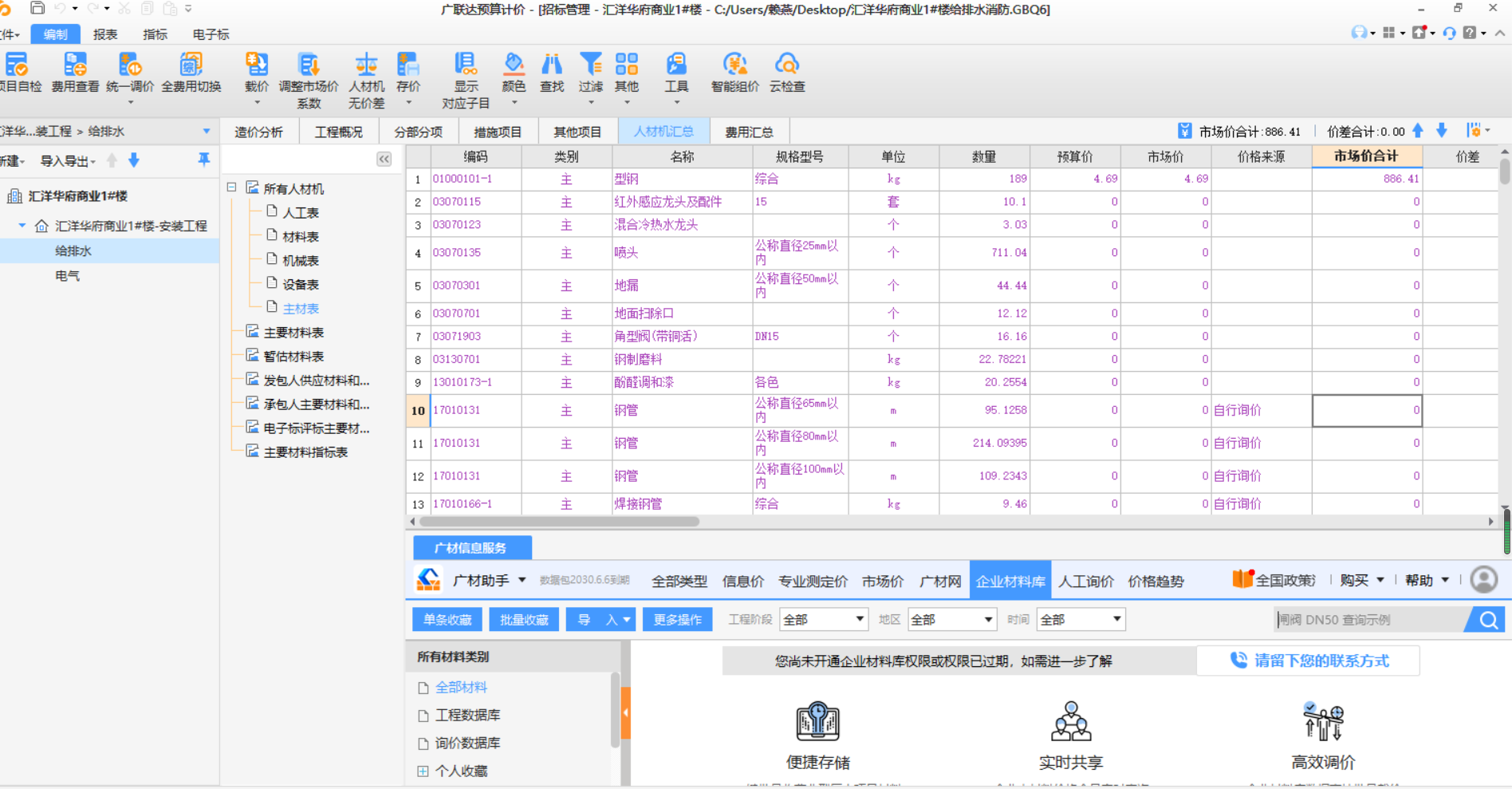The image size is (1512, 789).
Task: Click 调整市场价系数 toolbar icon
Action: [x=309, y=65]
